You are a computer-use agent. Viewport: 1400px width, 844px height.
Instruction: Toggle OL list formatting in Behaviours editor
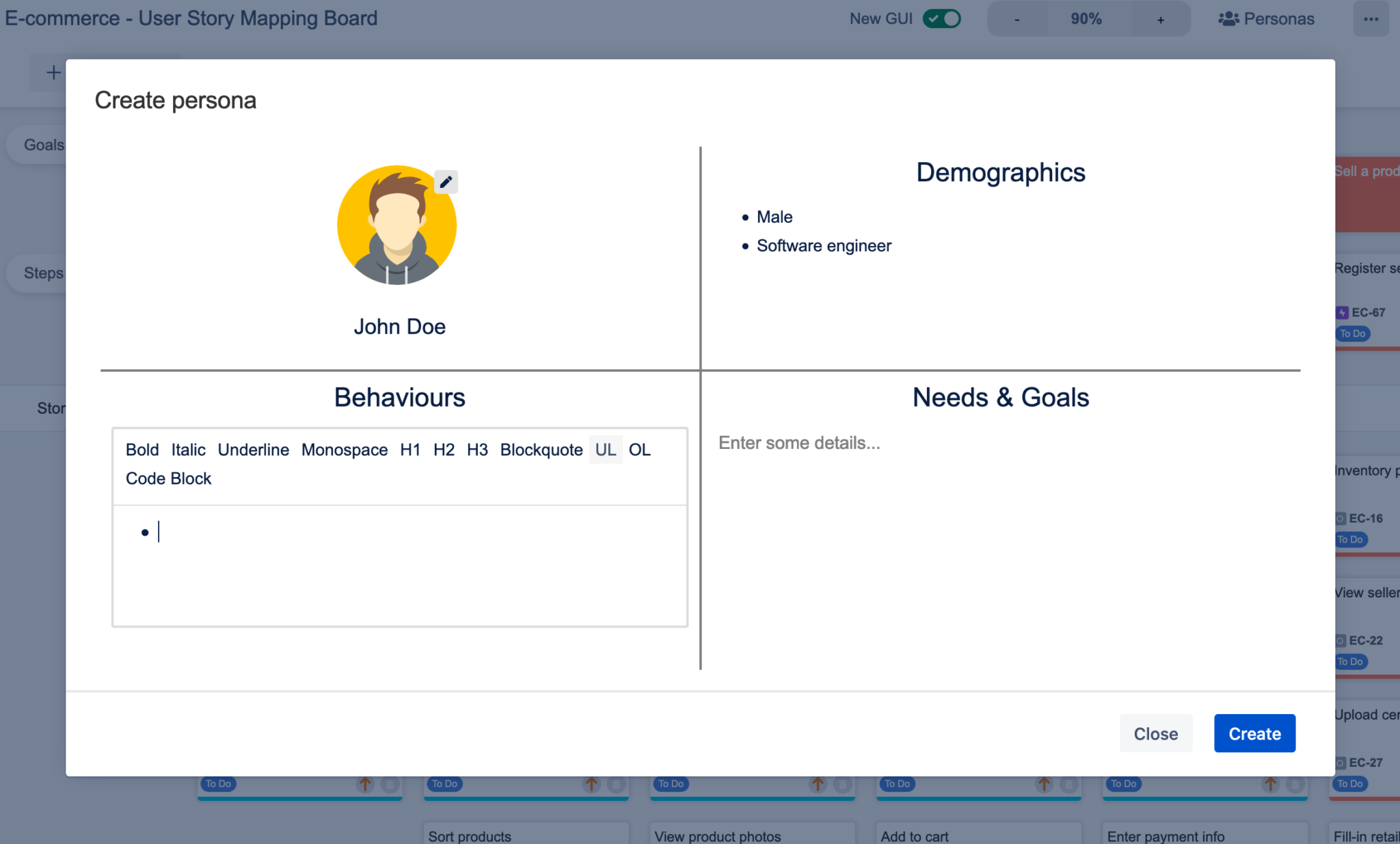tap(640, 450)
